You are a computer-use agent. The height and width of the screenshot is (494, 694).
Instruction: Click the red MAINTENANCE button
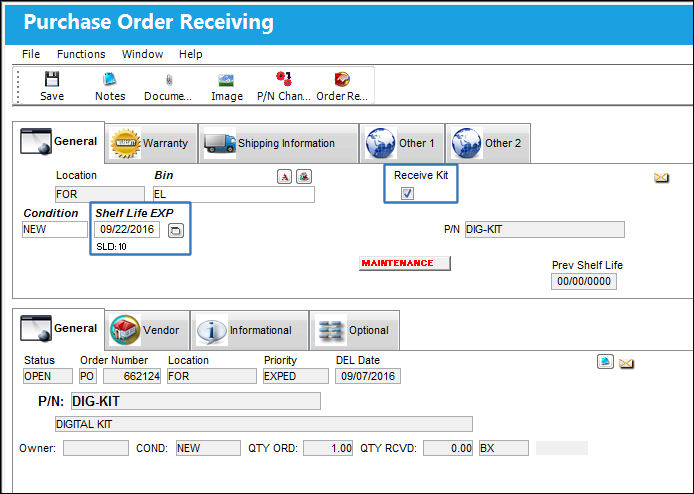click(405, 263)
